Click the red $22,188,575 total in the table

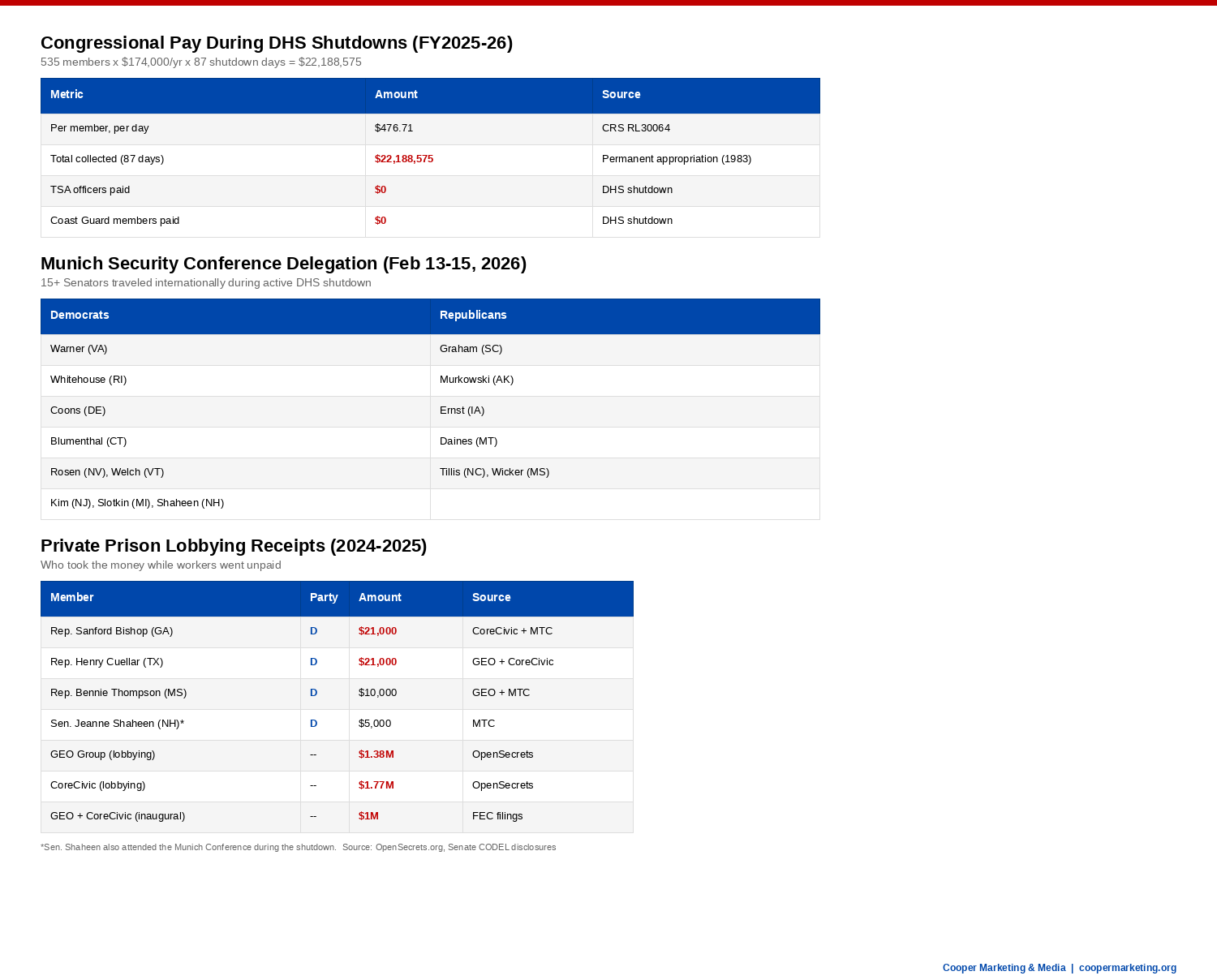pos(404,159)
